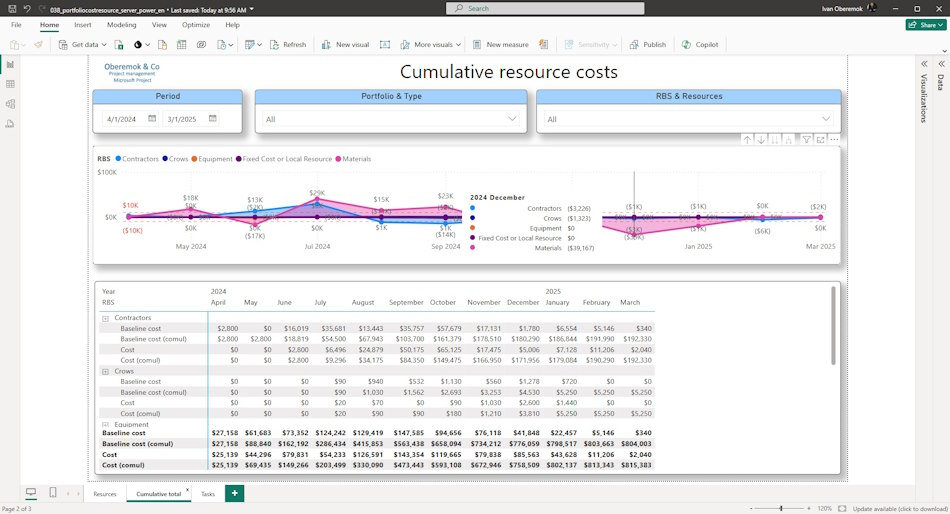Switch to desktop layout icon
950x514 pixels.
pyautogui.click(x=31, y=493)
